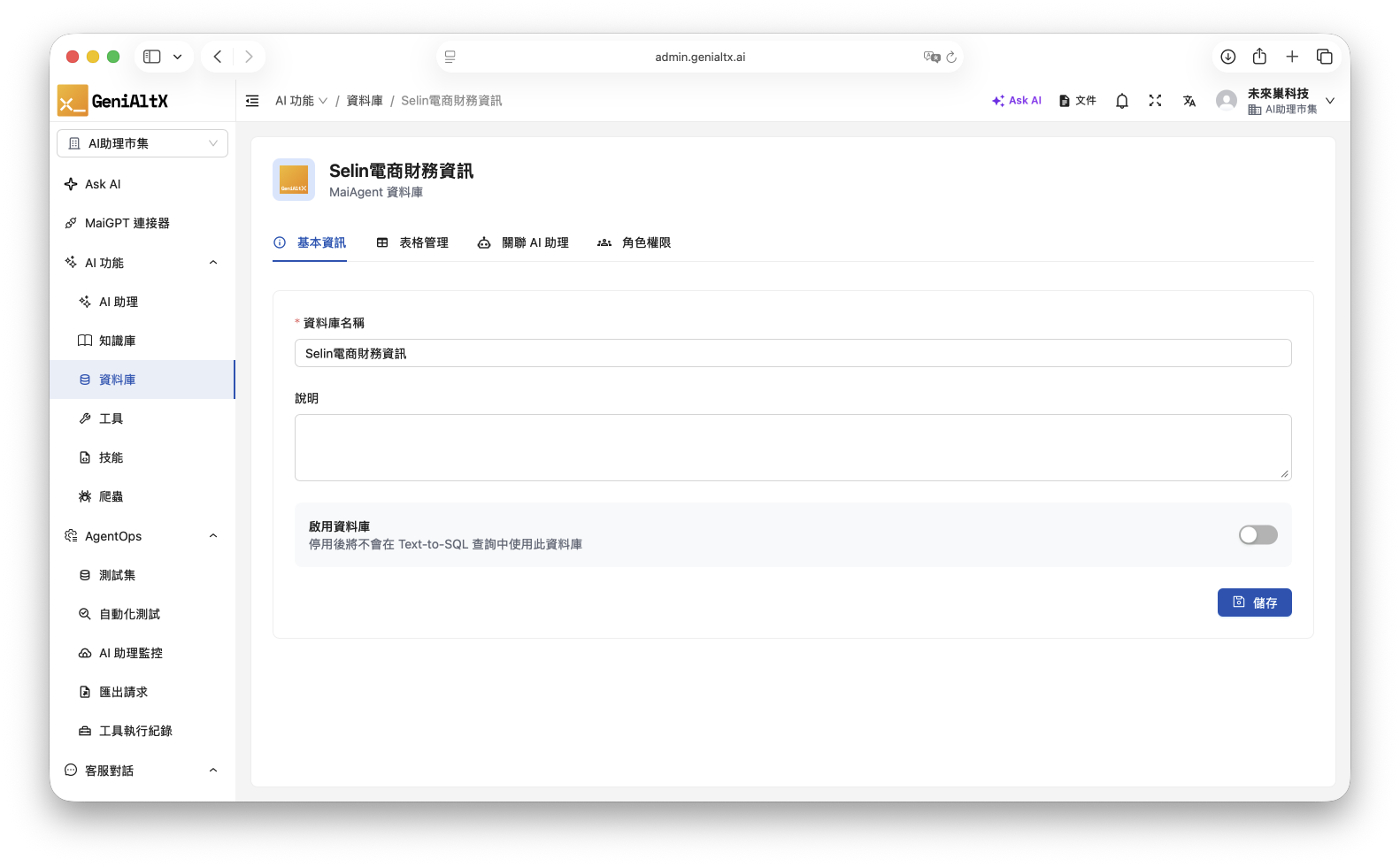Click the Ask AI sparkle button in header

(x=1017, y=101)
